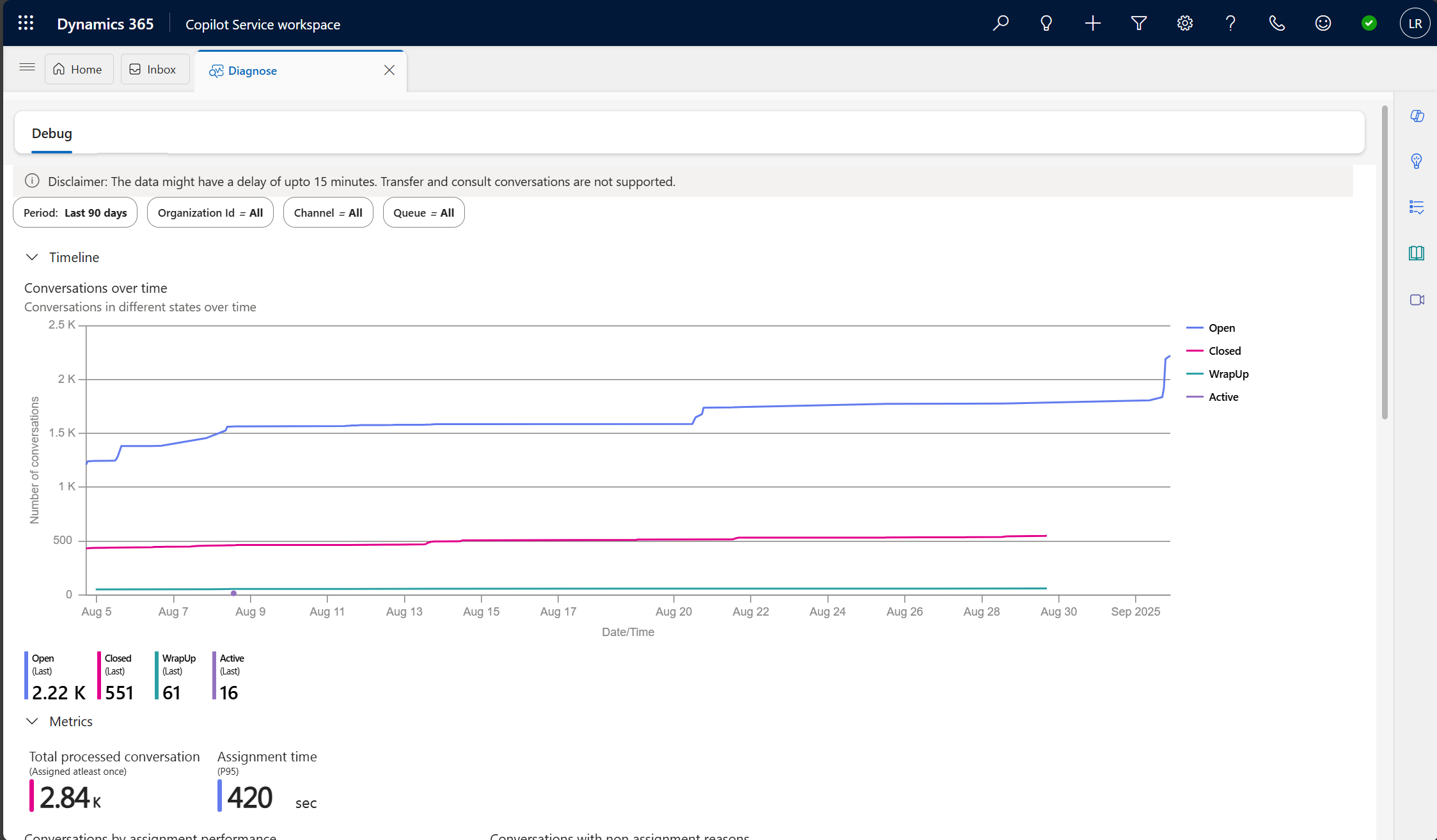Screen dimensions: 1437x840
Task: Click the Aug 20 axis label
Action: (x=673, y=612)
